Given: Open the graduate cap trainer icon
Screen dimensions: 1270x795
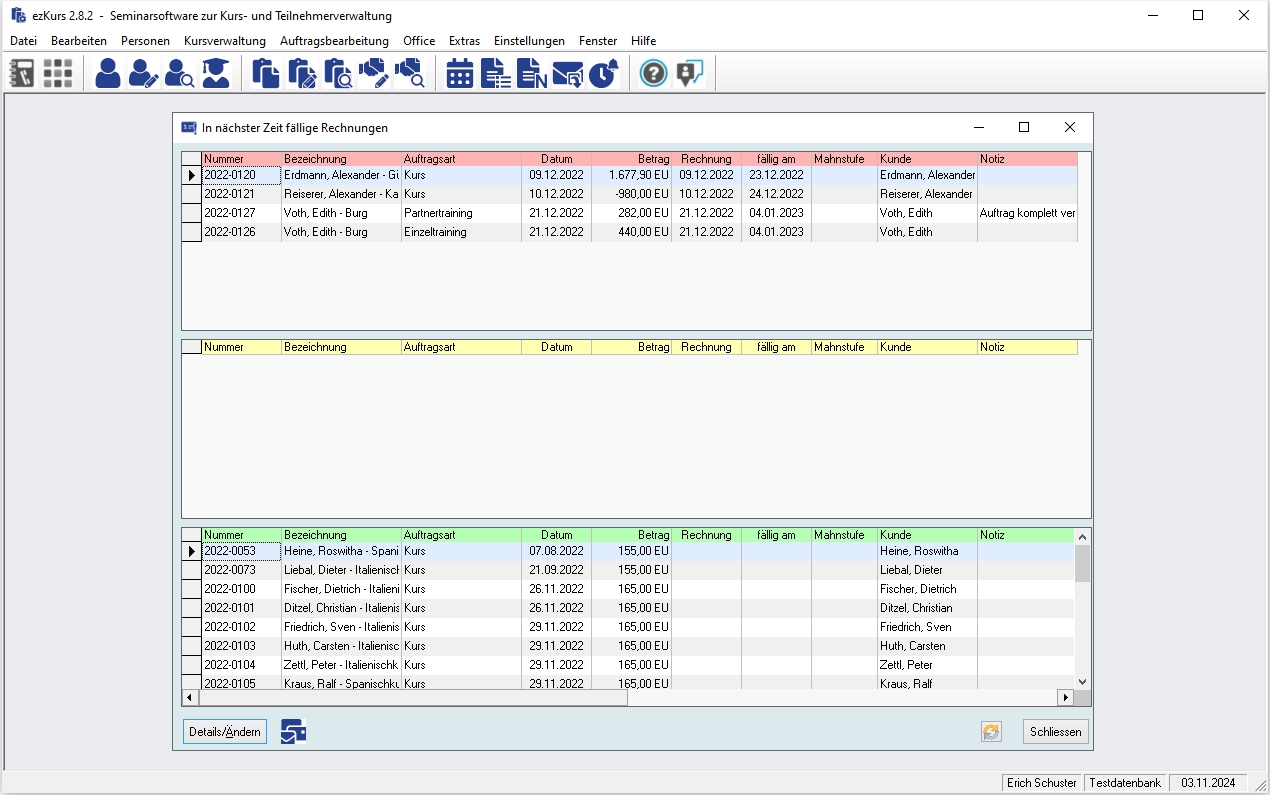Looking at the screenshot, I should (x=215, y=74).
